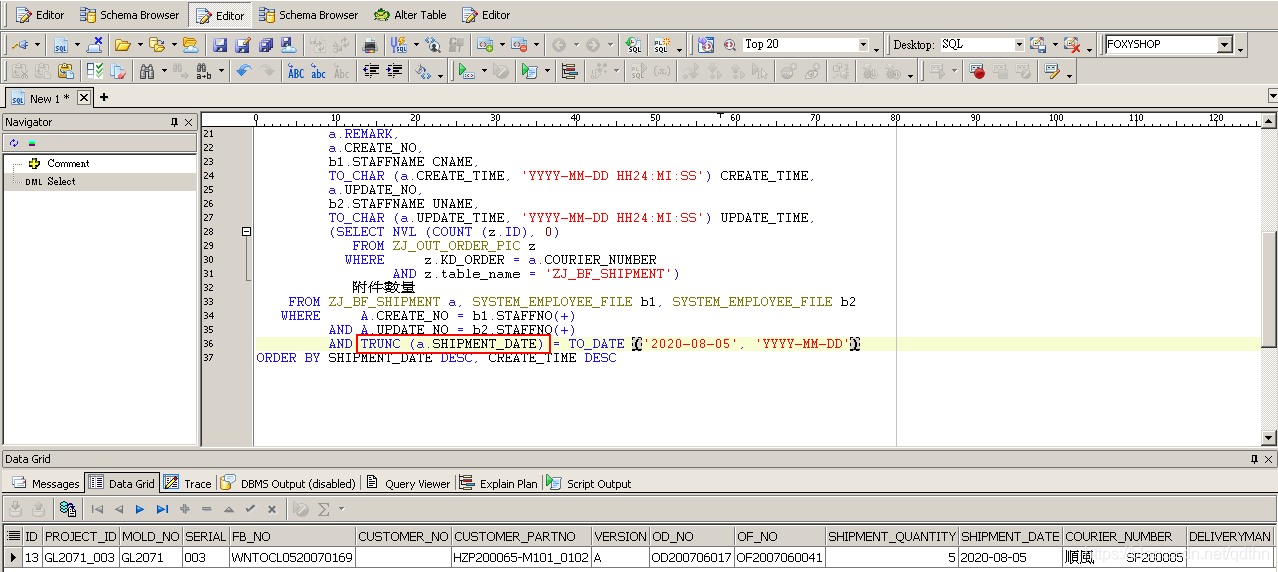Go to next record in Data Grid
Screen dimensions: 1278x572
pyautogui.click(x=140, y=509)
